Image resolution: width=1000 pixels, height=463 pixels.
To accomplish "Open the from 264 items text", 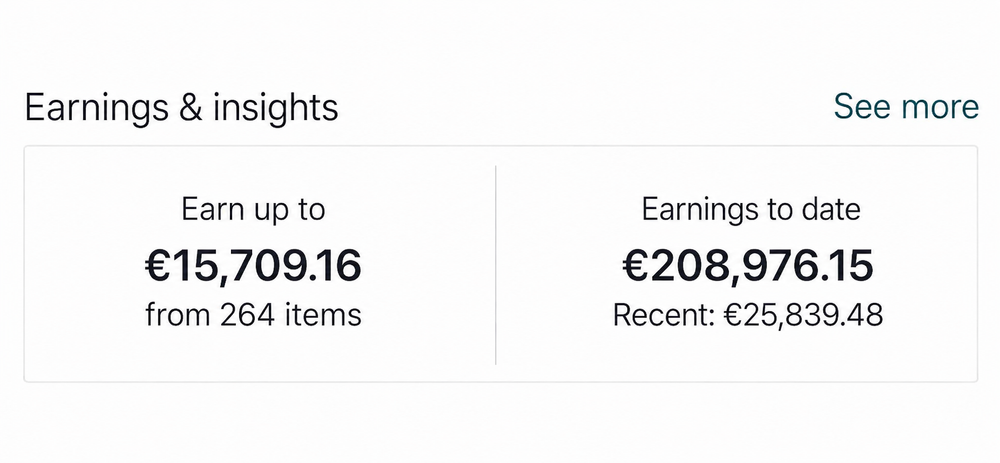I will [x=253, y=315].
